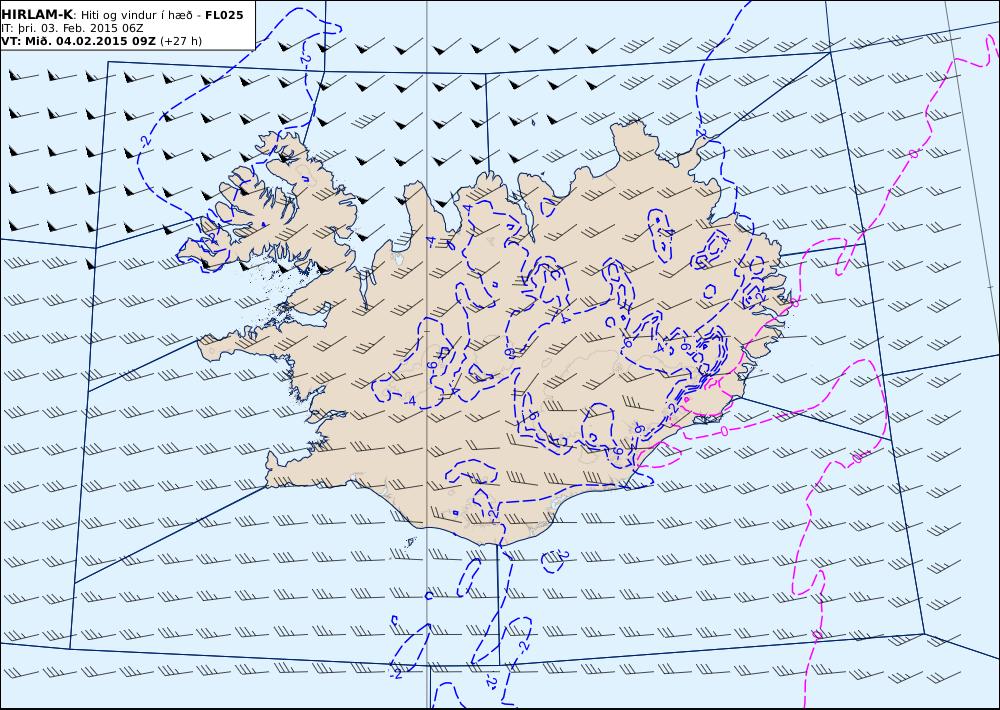Click the '(+27 h)' forecast offset text
The height and width of the screenshot is (710, 1000).
tap(180, 41)
